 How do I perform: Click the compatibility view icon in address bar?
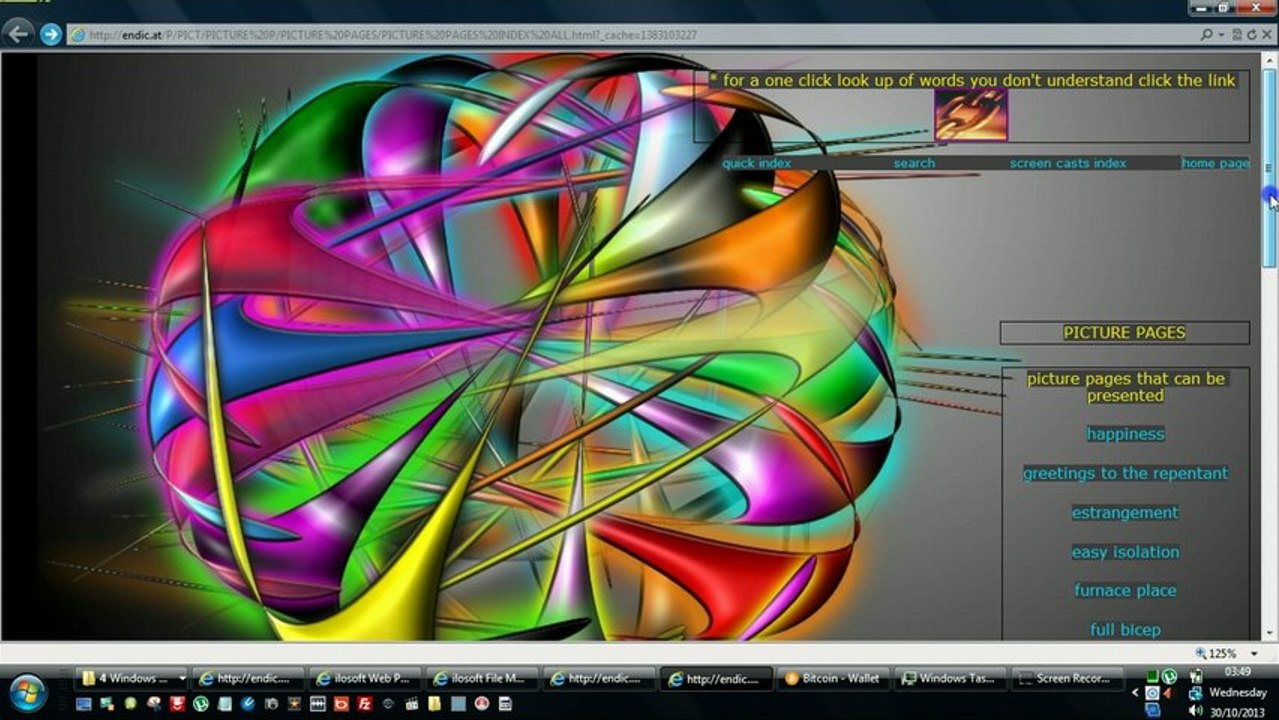coord(1237,35)
